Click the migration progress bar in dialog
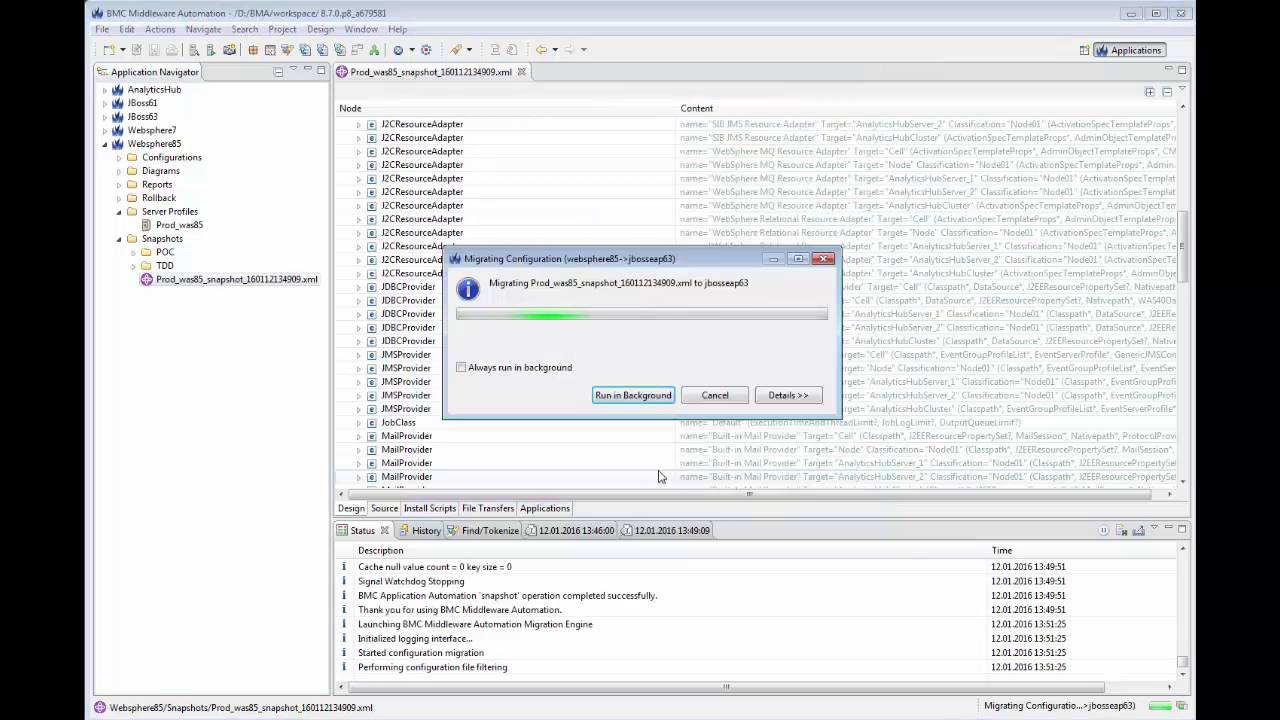The width and height of the screenshot is (1280, 720). 642,315
